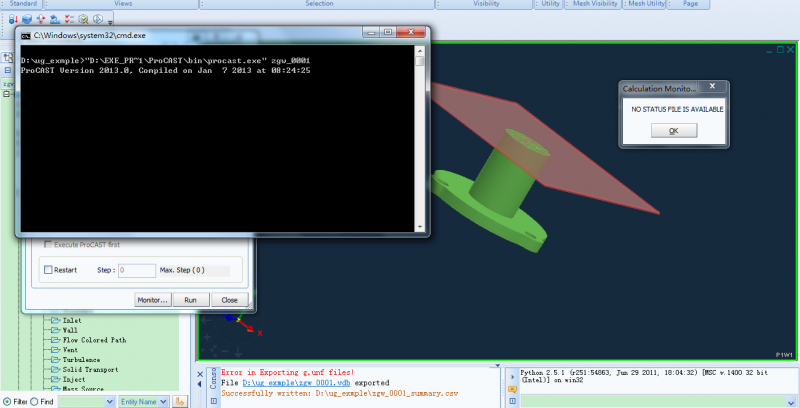Click the Step input field
This screenshot has height=408, width=800.
137,270
